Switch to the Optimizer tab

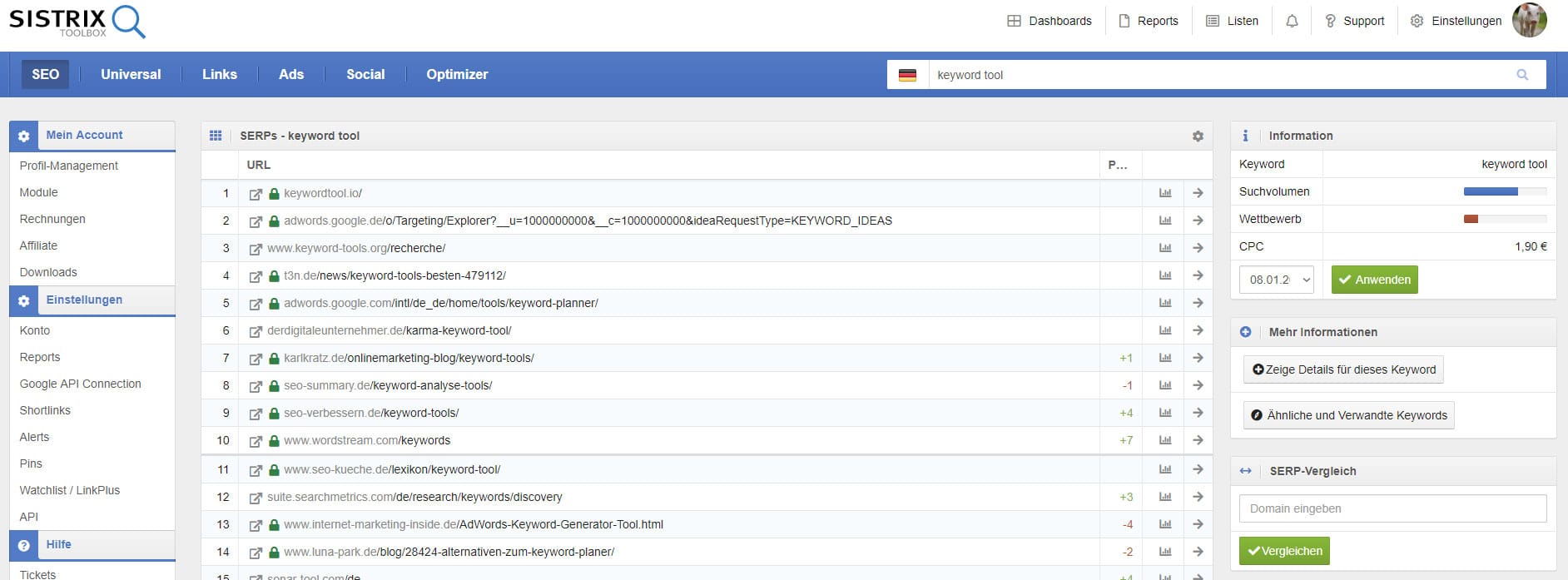pyautogui.click(x=457, y=74)
